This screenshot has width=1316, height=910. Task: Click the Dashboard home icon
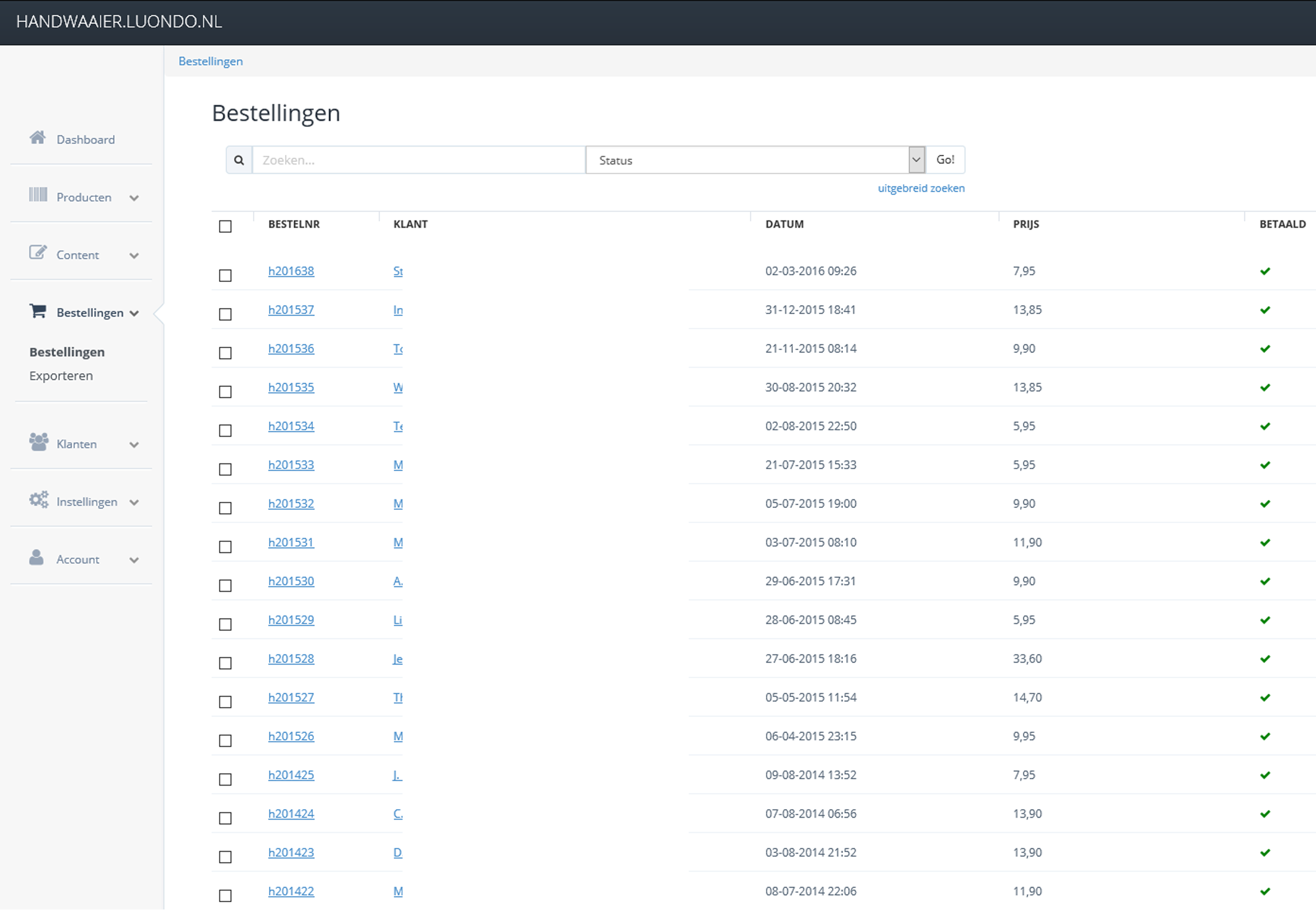(38, 137)
